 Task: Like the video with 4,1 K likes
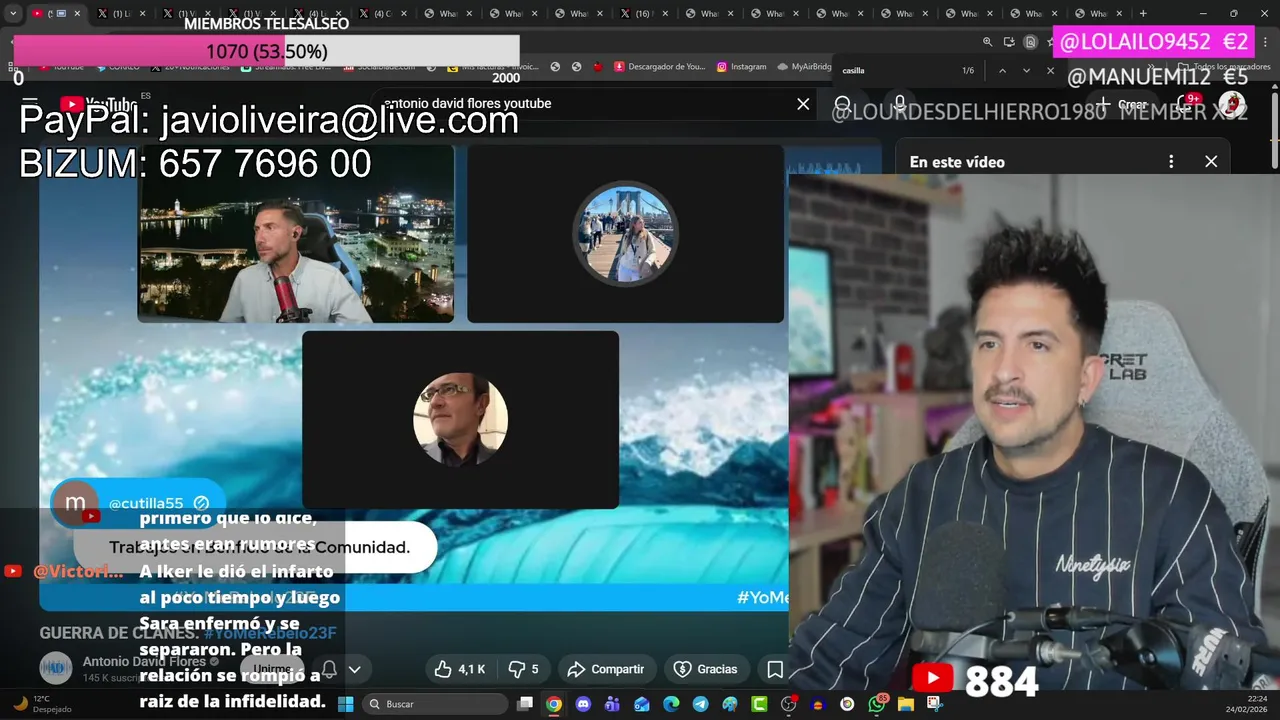pos(460,669)
